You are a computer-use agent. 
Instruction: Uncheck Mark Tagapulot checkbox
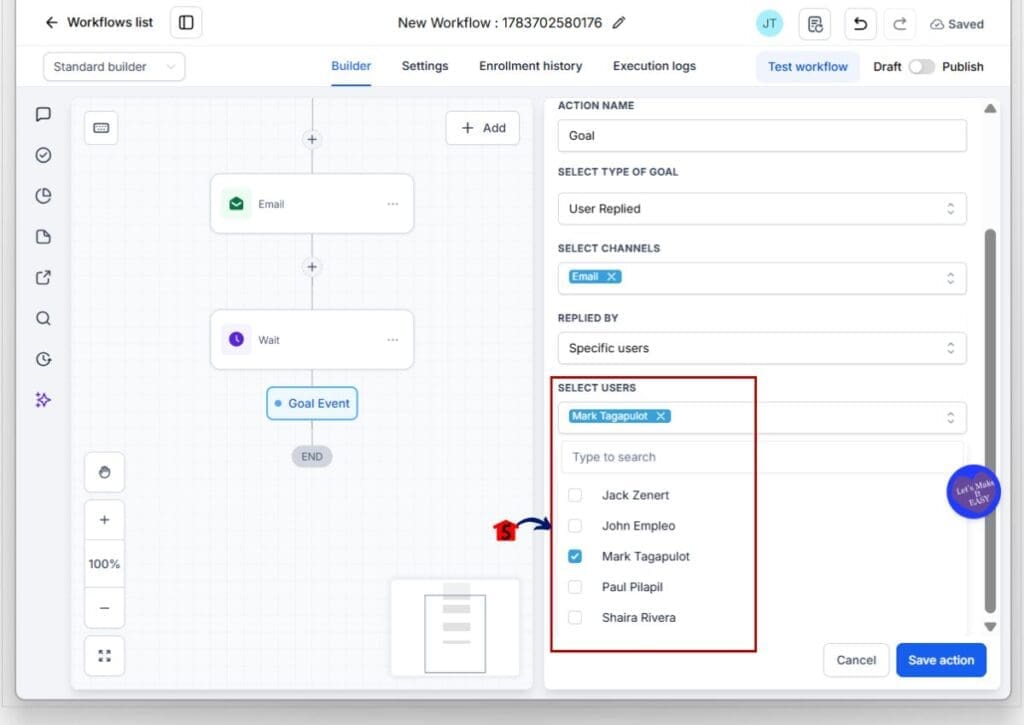[575, 556]
